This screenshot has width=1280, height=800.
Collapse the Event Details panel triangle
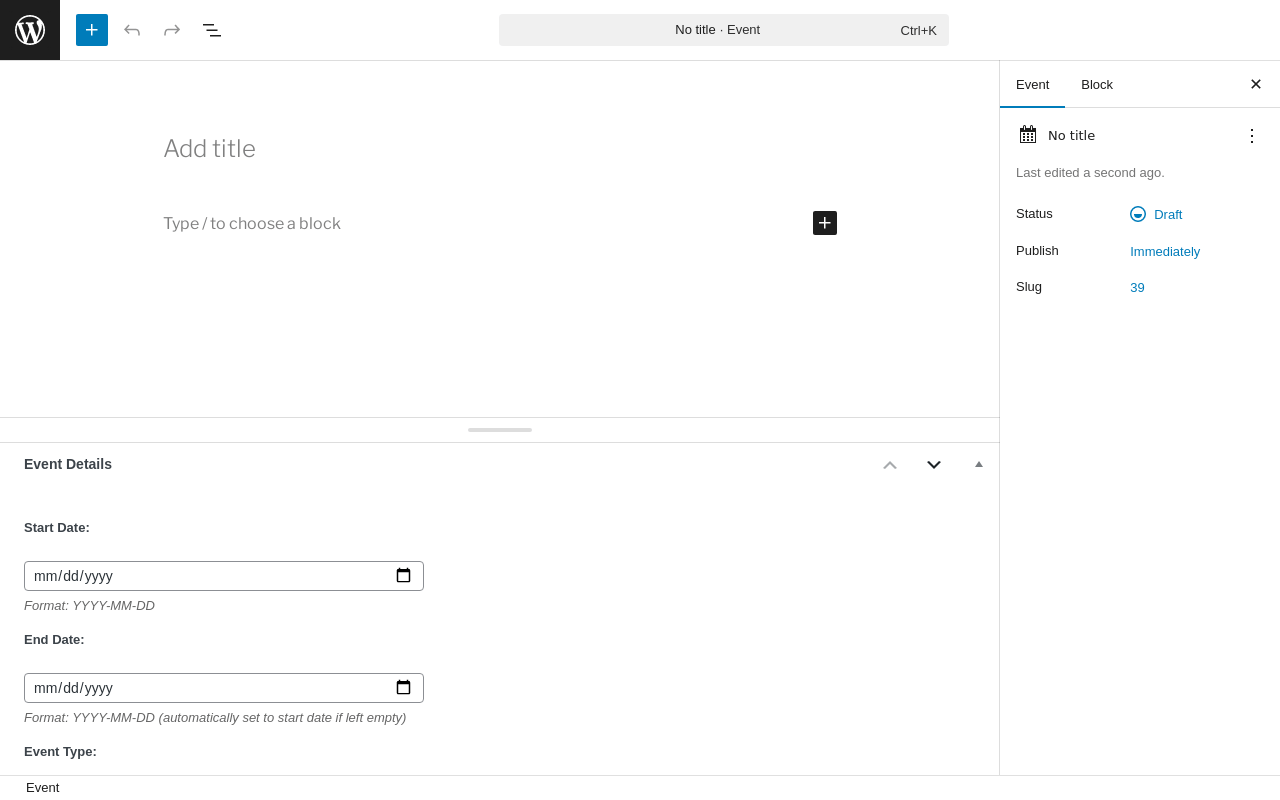click(x=979, y=464)
